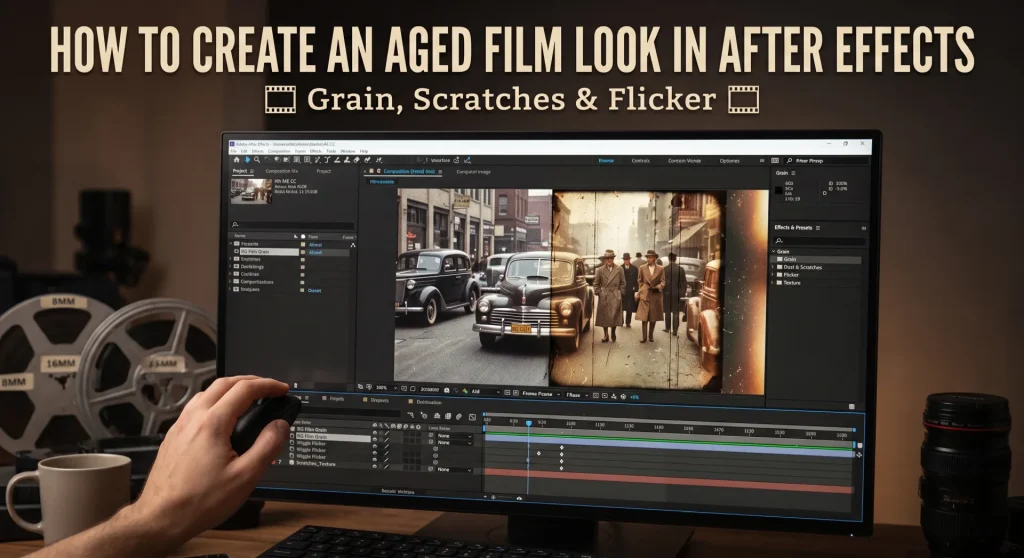Click the Home icon in toolbar
This screenshot has height=558, width=1024.
(236, 159)
